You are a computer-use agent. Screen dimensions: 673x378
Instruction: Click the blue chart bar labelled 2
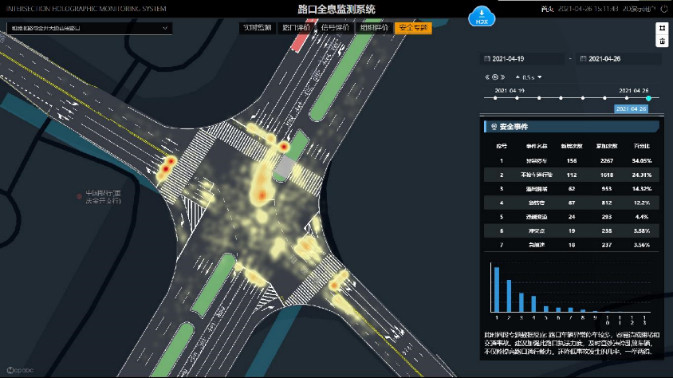[x=509, y=296]
